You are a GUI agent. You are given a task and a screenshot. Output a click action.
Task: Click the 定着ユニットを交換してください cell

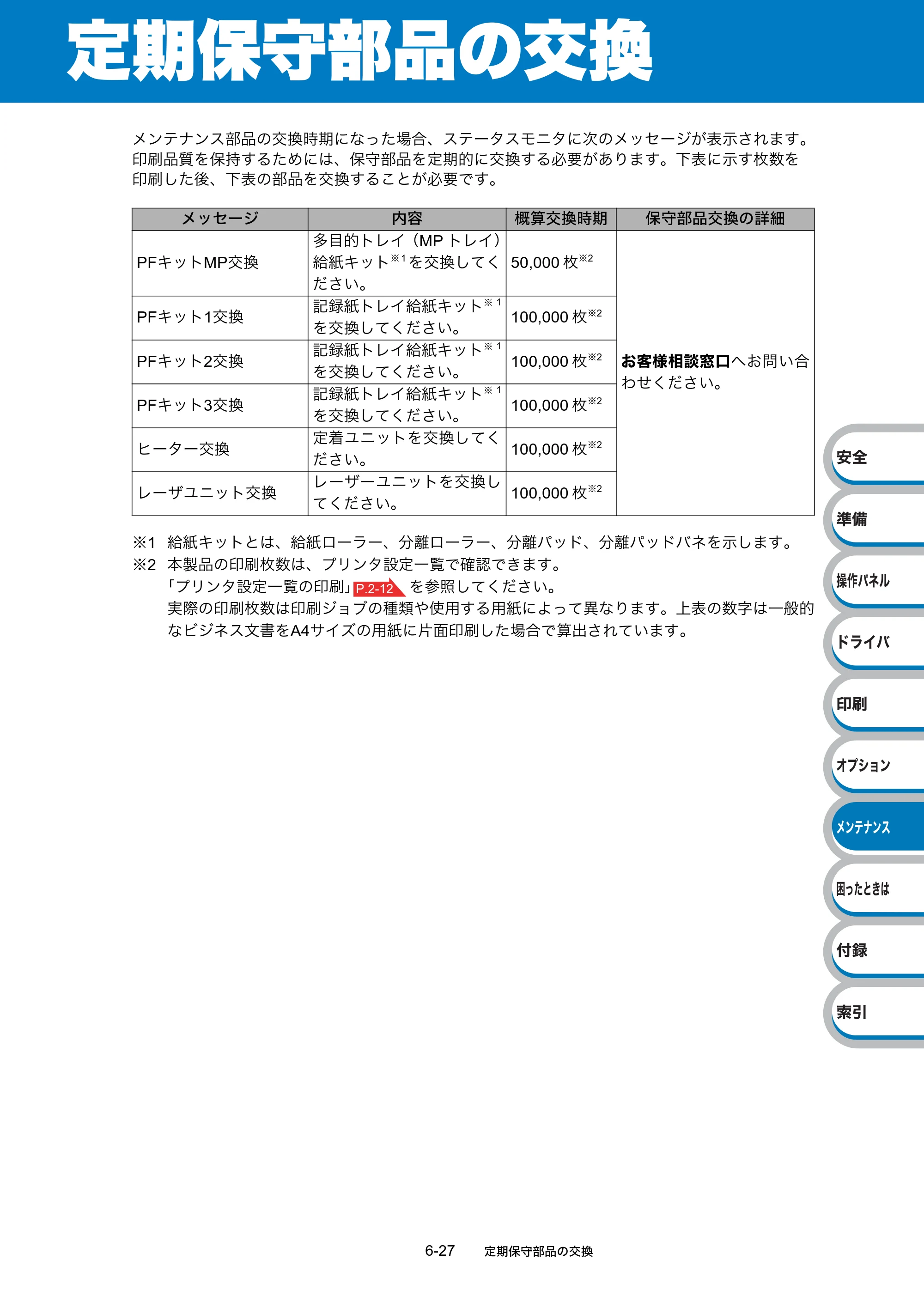407,450
